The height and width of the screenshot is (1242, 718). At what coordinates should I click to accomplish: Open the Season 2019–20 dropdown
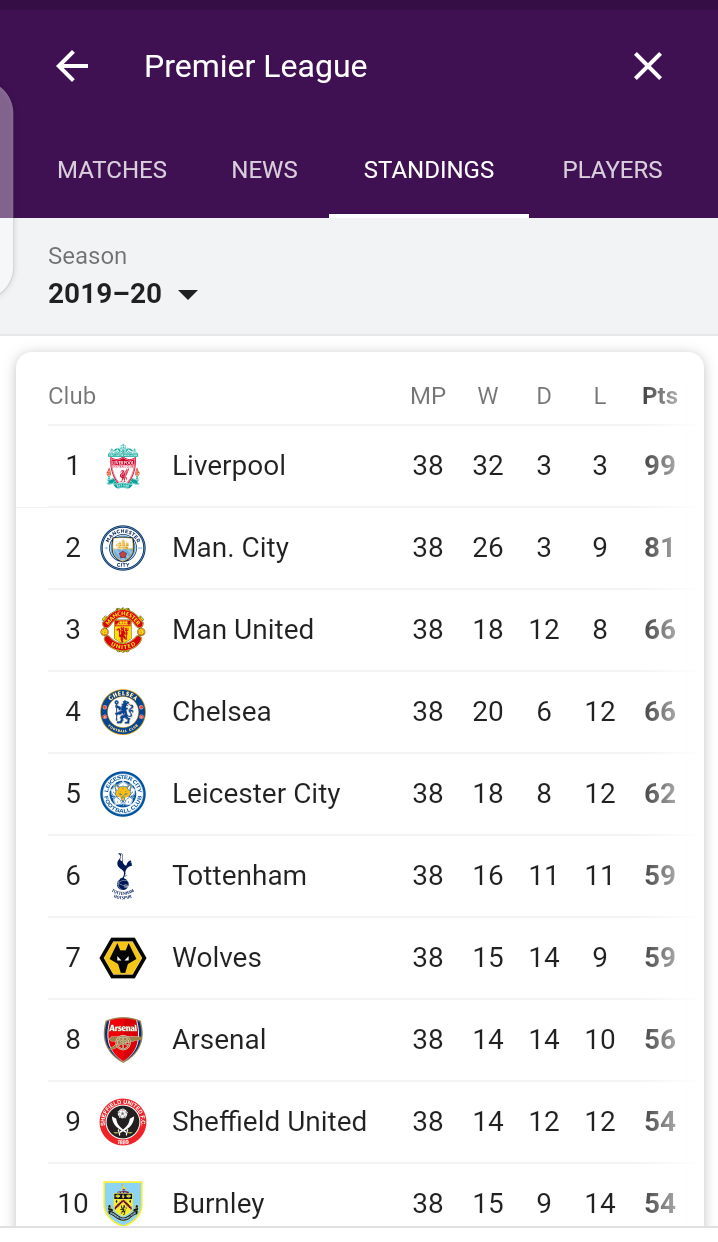(123, 294)
